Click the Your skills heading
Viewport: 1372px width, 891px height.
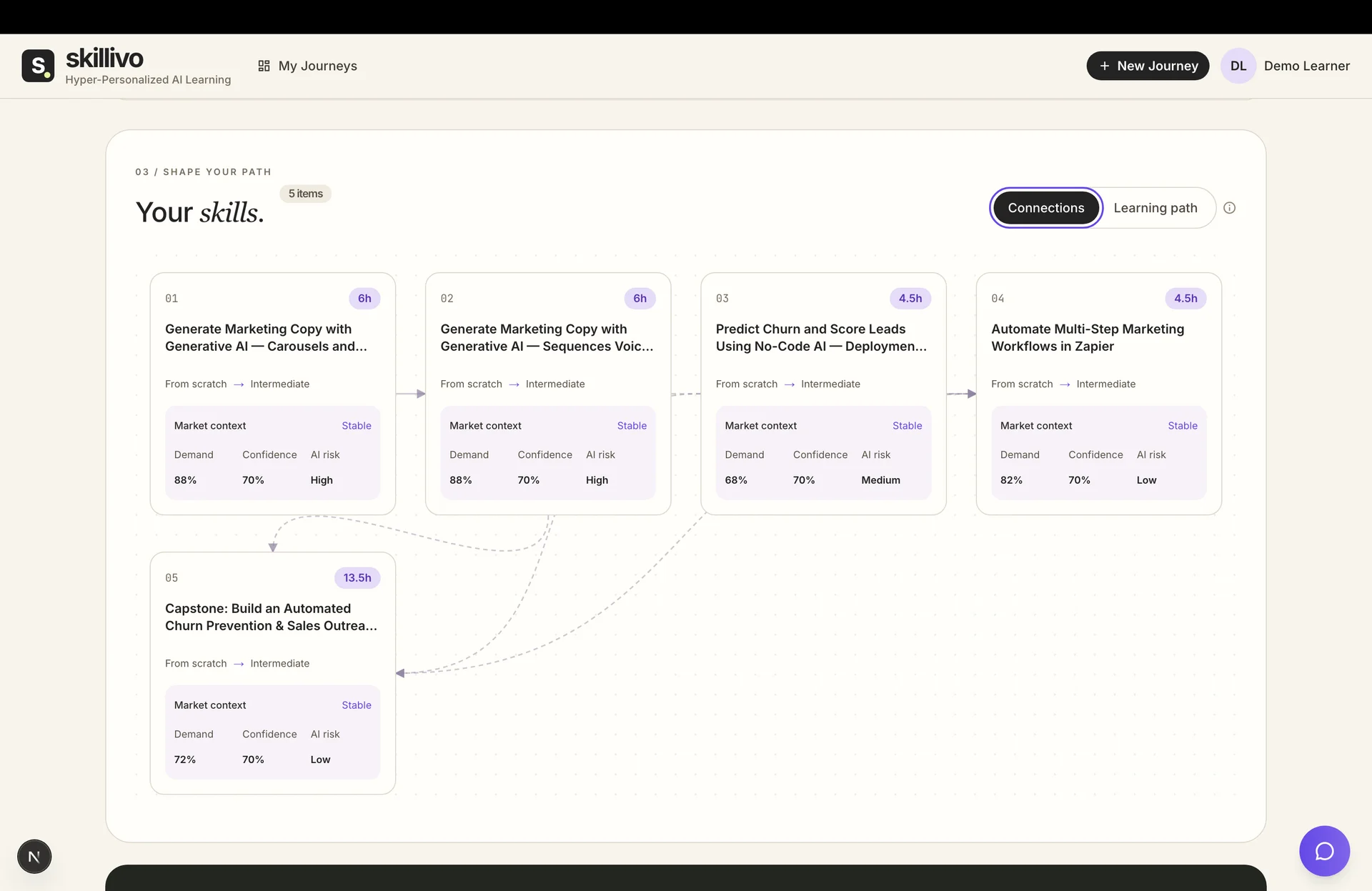200,212
